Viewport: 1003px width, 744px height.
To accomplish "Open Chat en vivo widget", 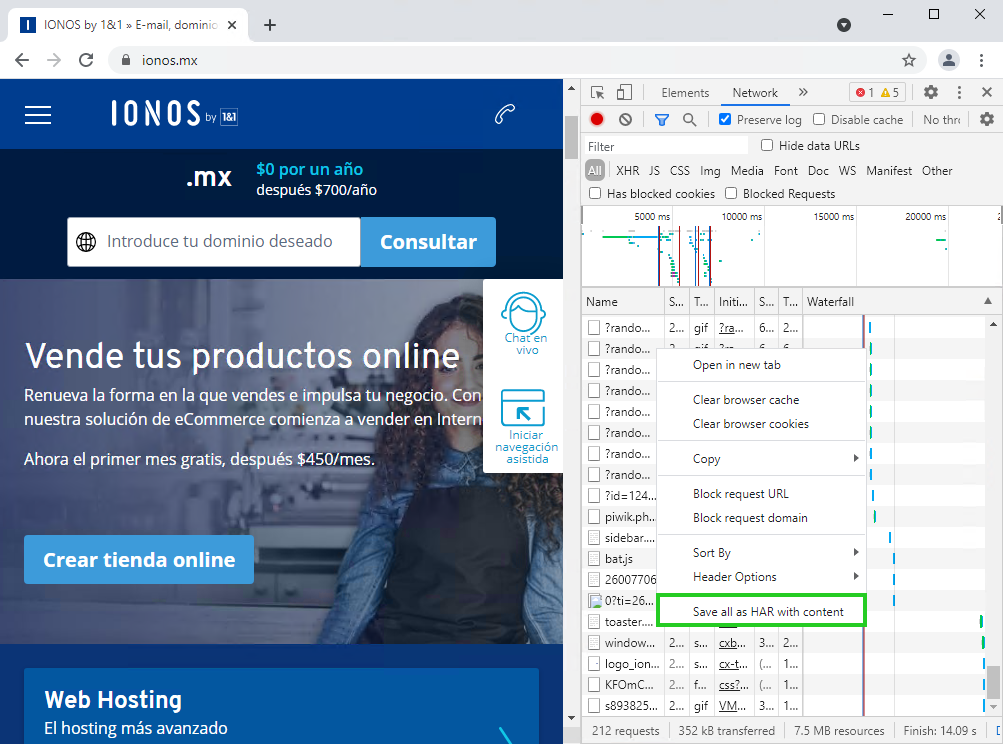I will (525, 324).
